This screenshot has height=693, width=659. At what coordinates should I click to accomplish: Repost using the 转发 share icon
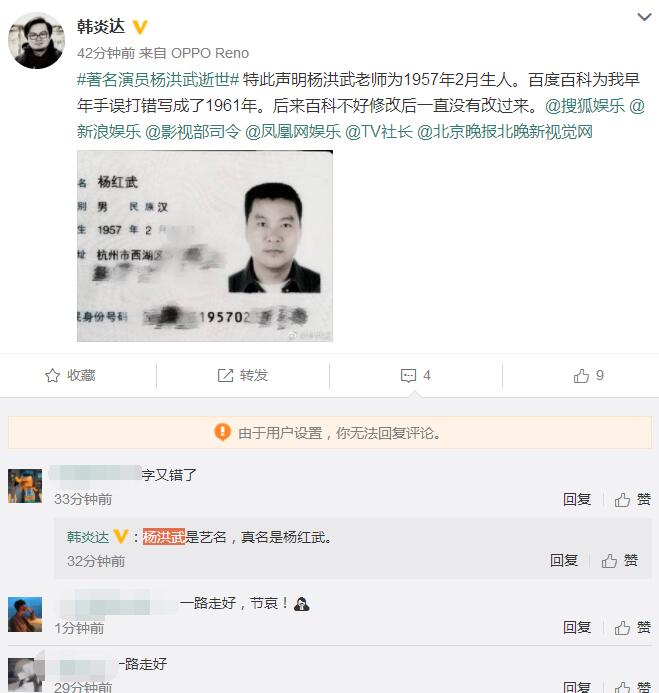click(x=243, y=375)
